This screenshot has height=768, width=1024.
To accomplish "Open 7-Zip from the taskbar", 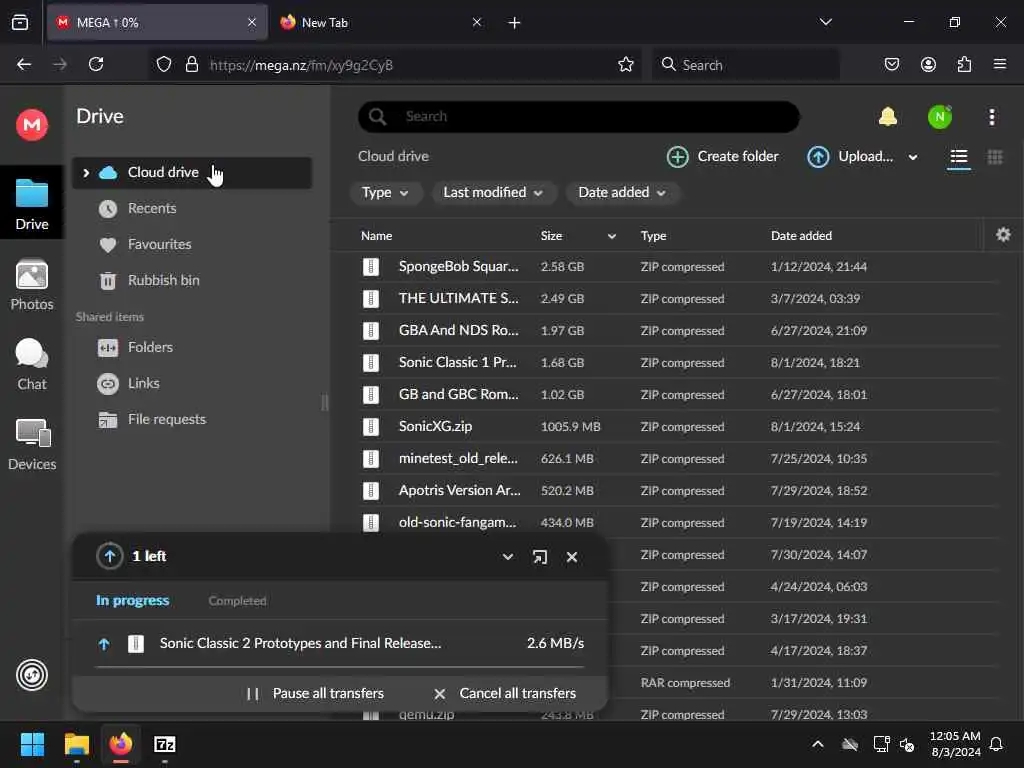I will click(165, 744).
